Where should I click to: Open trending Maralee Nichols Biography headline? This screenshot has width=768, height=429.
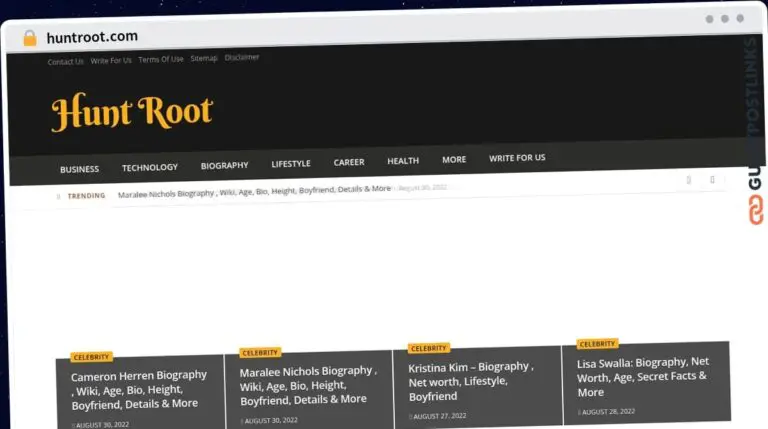(x=254, y=190)
